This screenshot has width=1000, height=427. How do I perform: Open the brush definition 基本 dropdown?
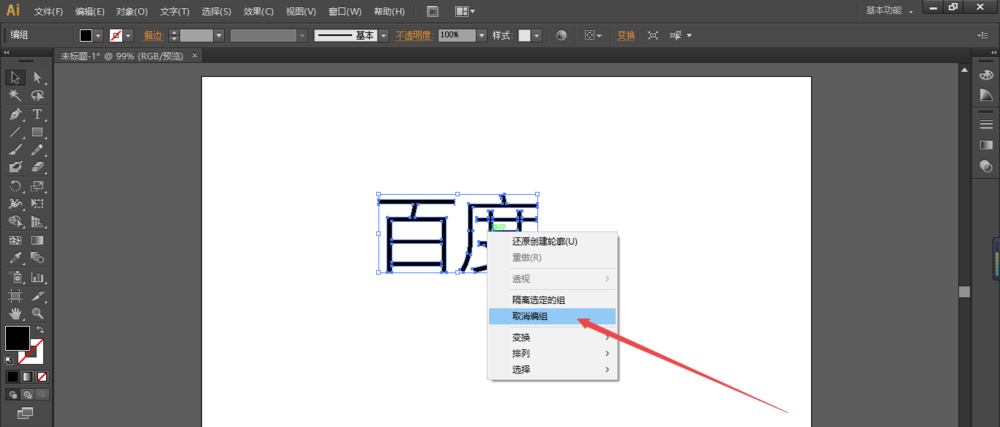click(384, 36)
